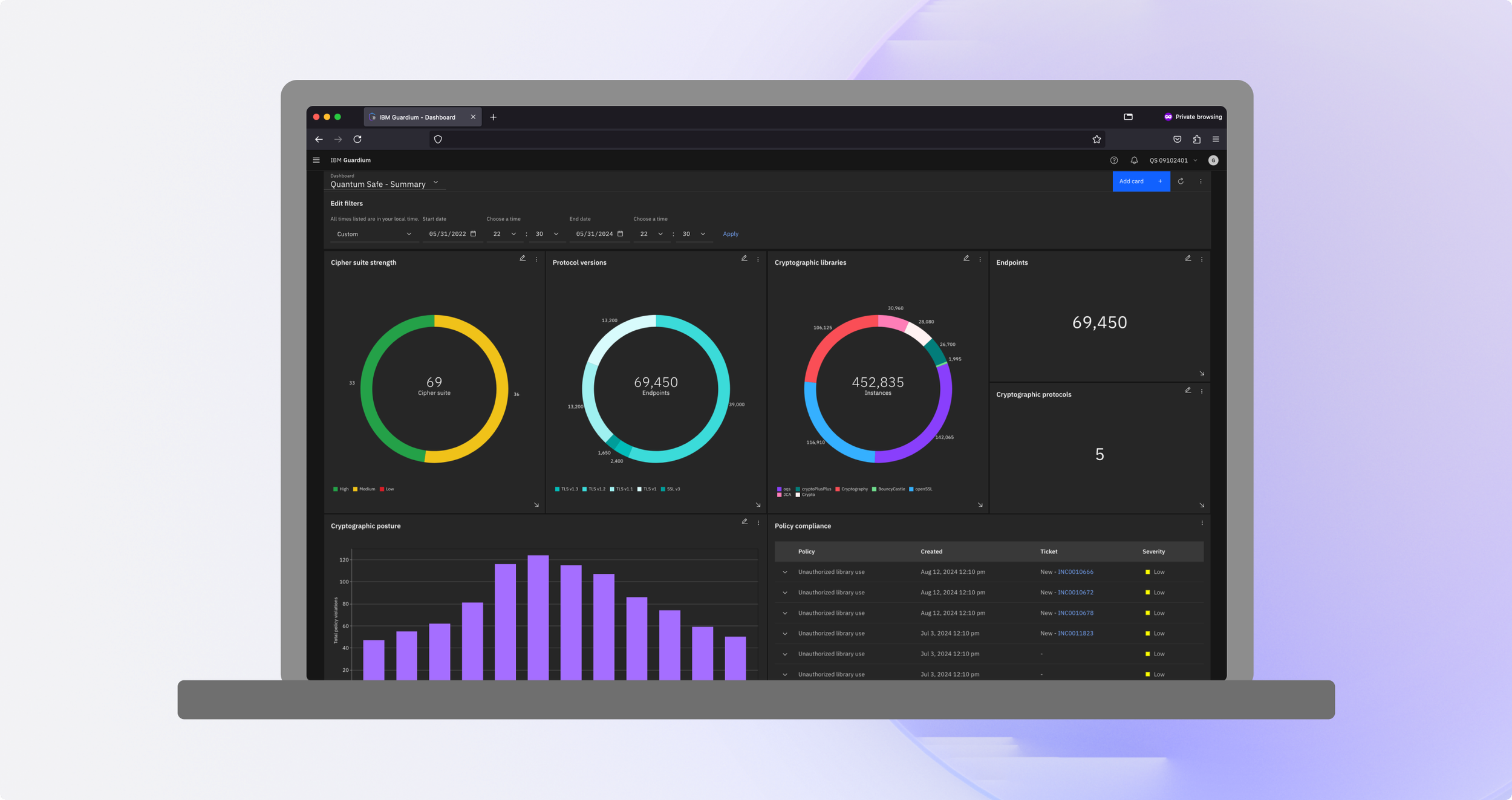1512x800 pixels.
Task: Open calendar picker for Start date
Action: (473, 234)
